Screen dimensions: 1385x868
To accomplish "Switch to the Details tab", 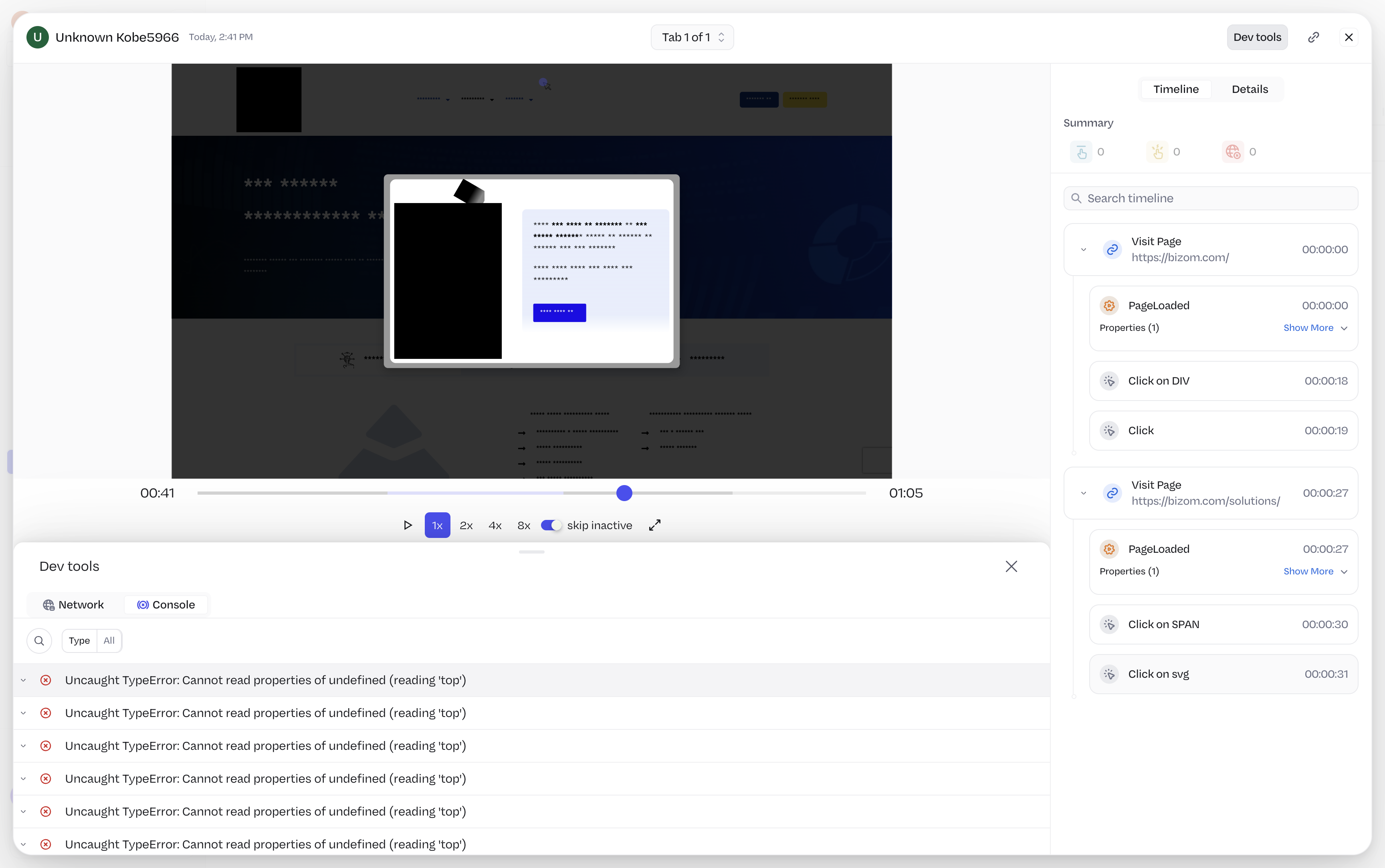I will (x=1250, y=89).
